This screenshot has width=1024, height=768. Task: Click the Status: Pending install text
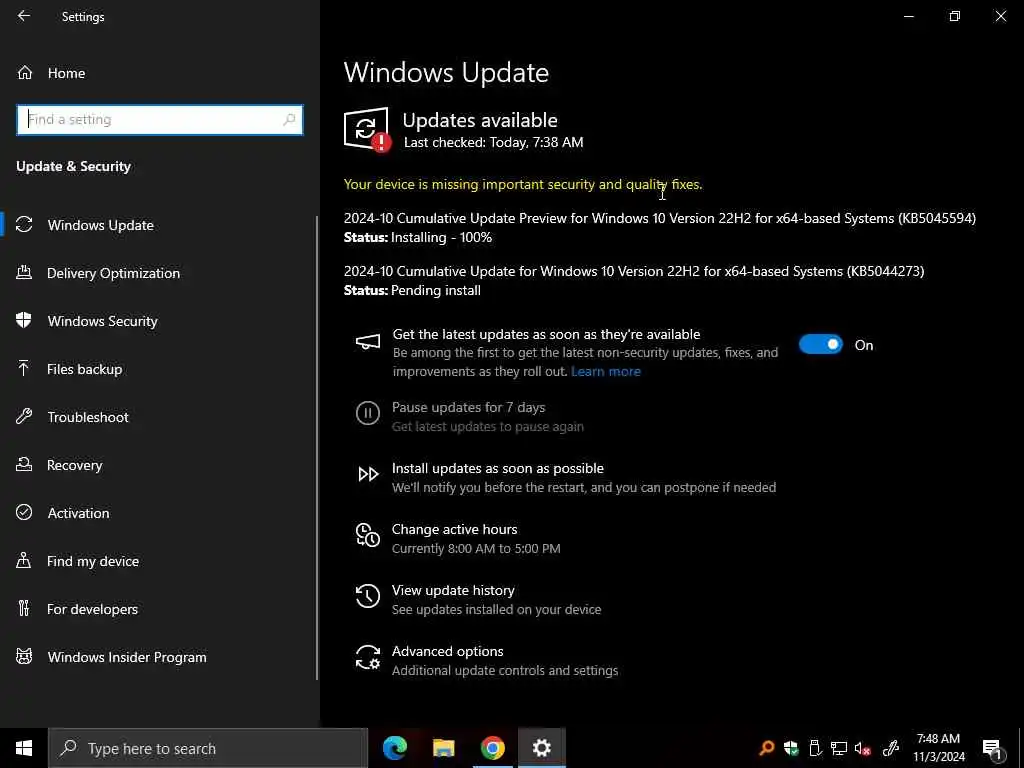pyautogui.click(x=412, y=290)
